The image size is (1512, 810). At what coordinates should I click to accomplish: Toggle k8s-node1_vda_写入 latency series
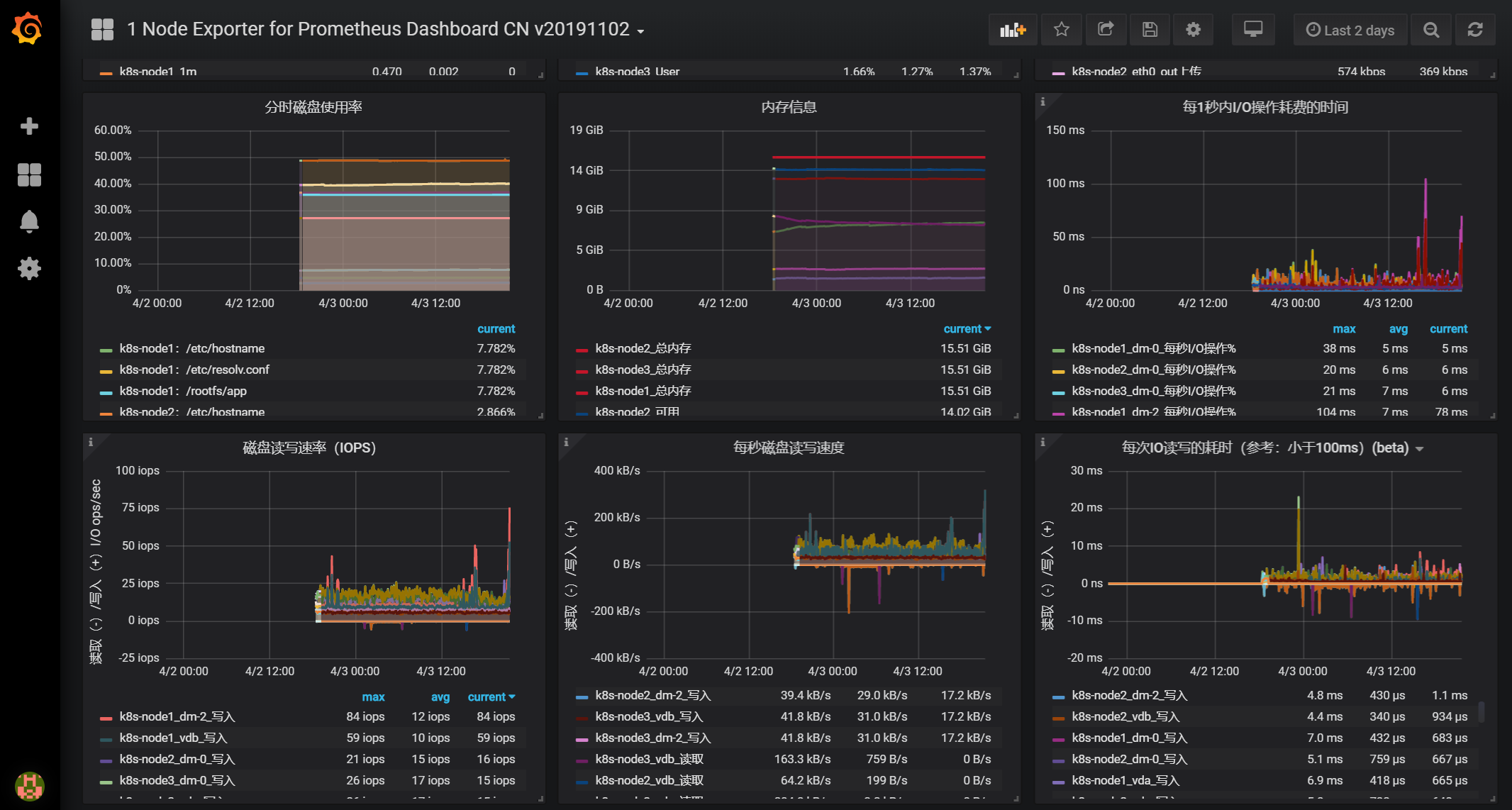[1125, 780]
